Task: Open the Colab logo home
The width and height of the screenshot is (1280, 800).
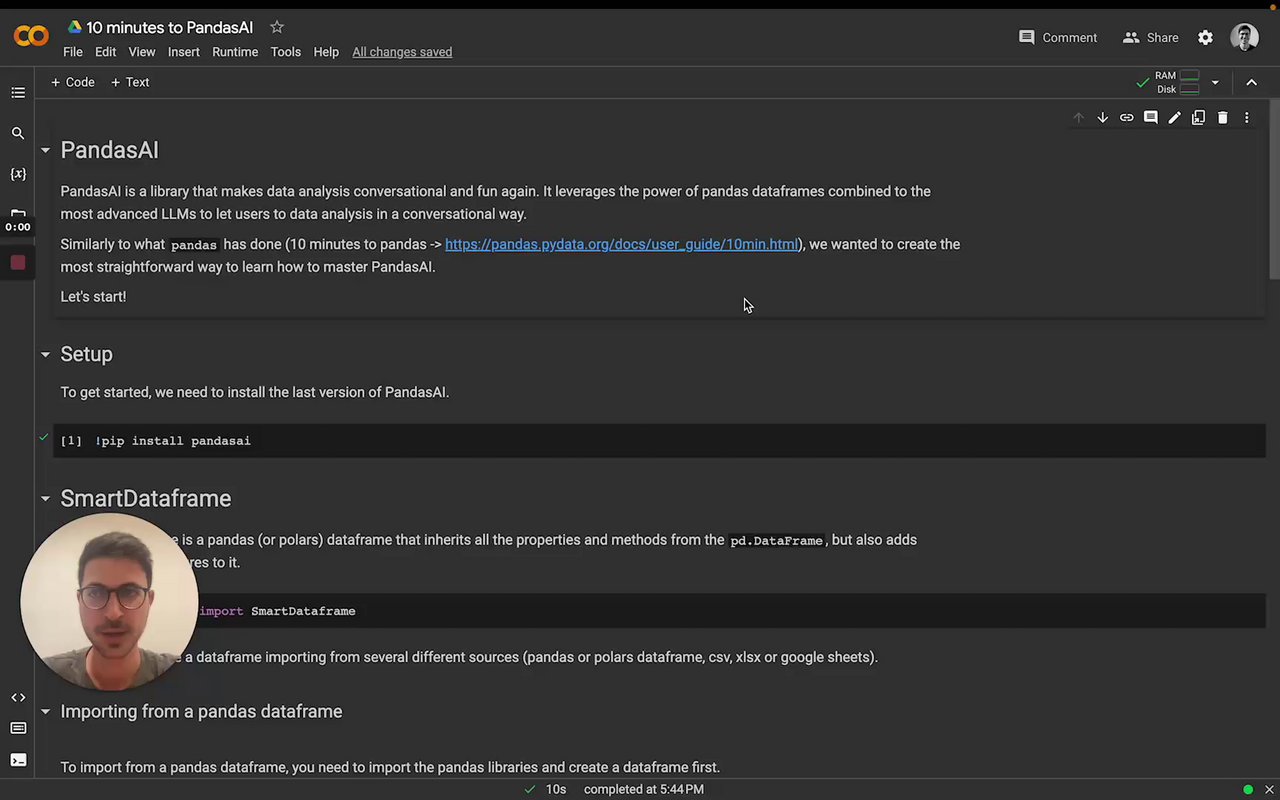Action: [x=31, y=37]
